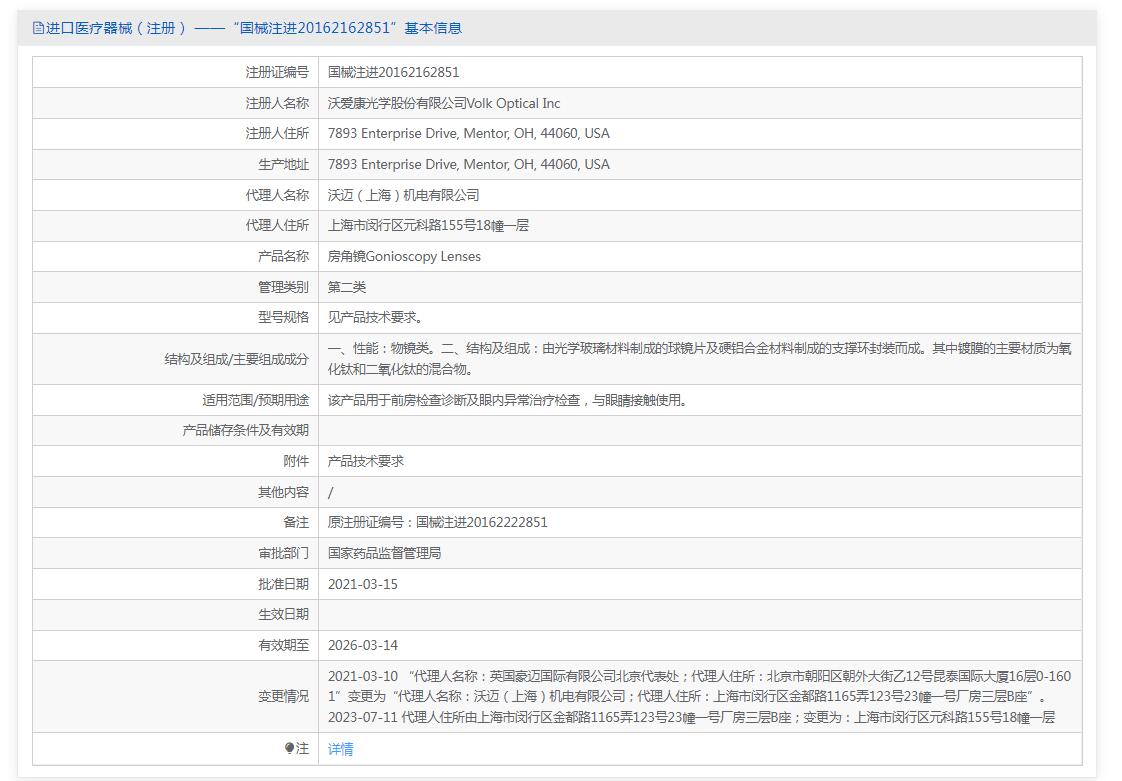The image size is (1122, 781).
Task: Click the 备注 label
Action: 296,523
